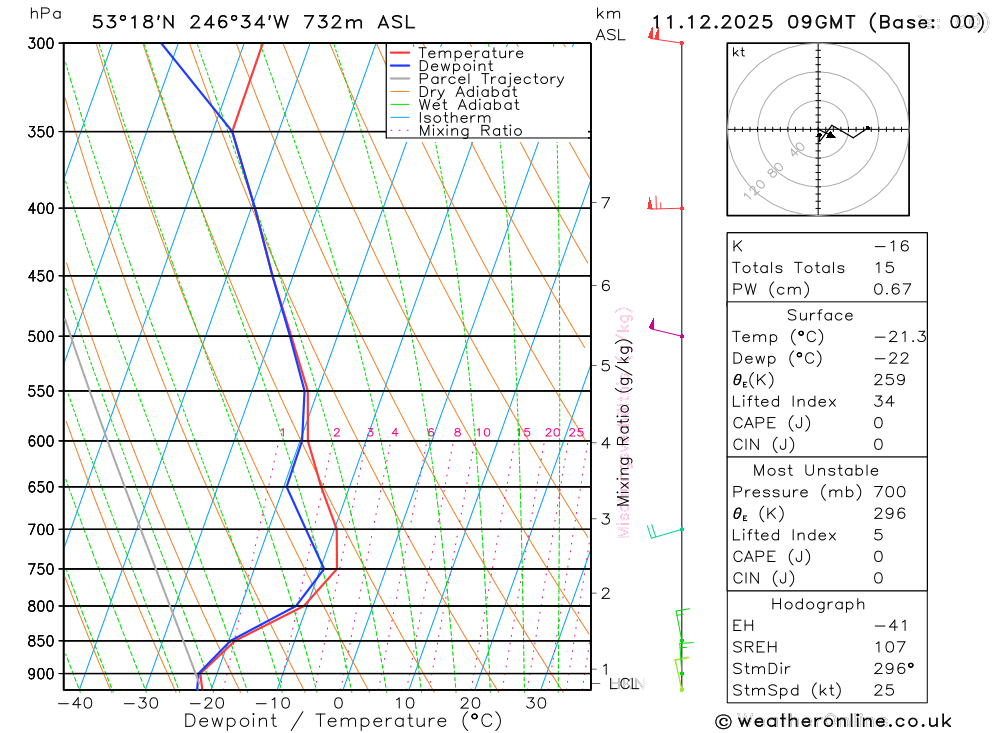Click the Surface section heading
Viewport: 1000px width, 733px height.
(x=820, y=315)
